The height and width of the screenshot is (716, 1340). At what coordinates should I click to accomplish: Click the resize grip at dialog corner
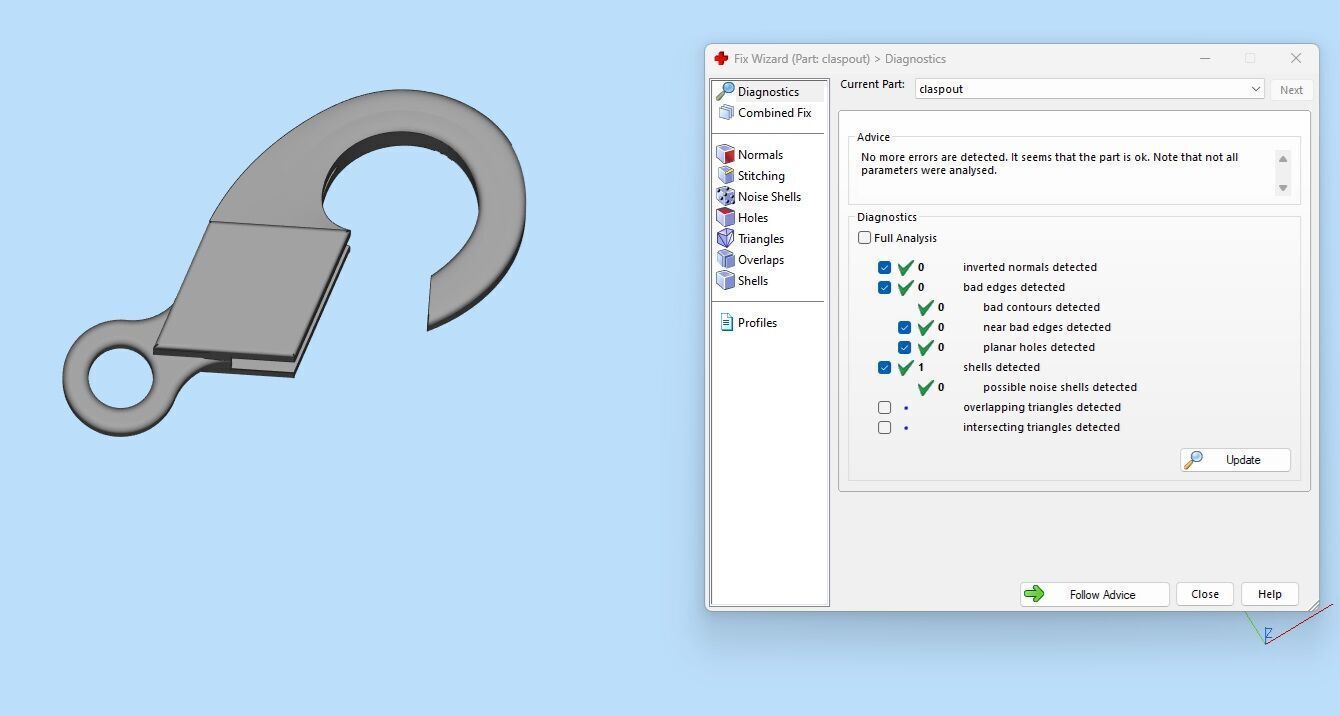tap(1313, 605)
